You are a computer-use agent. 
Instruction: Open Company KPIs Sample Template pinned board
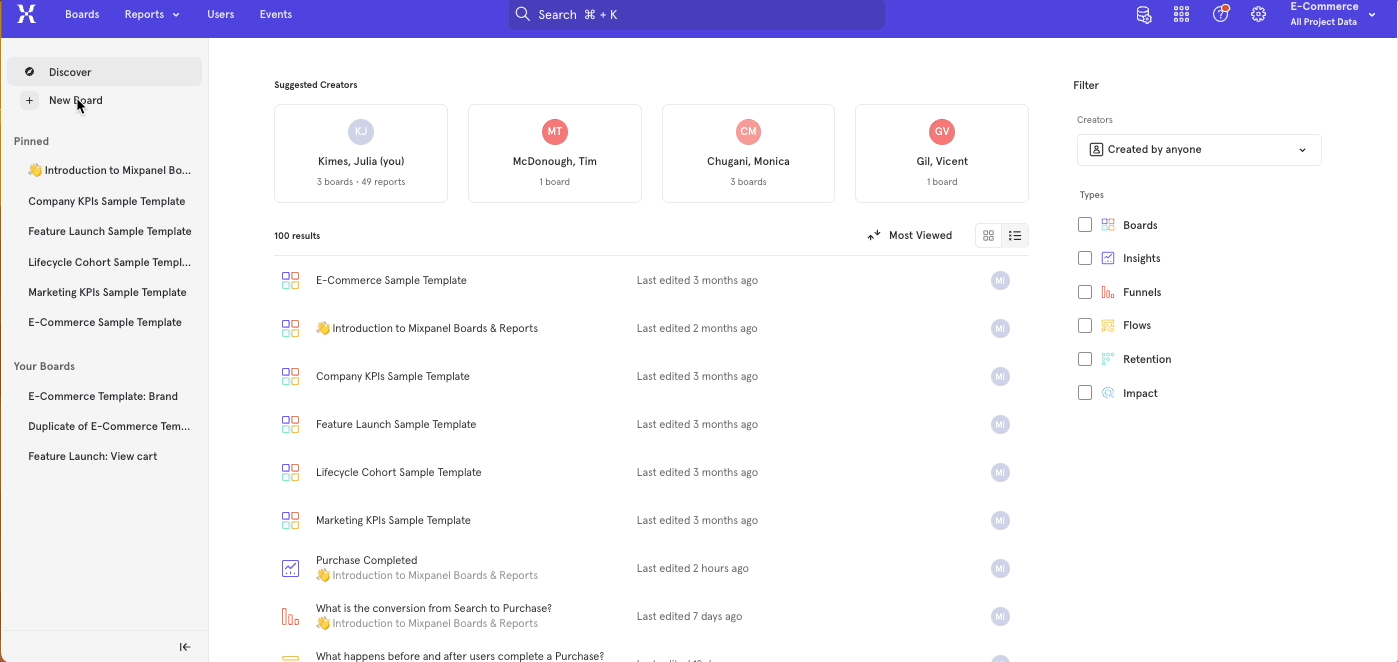pos(107,201)
